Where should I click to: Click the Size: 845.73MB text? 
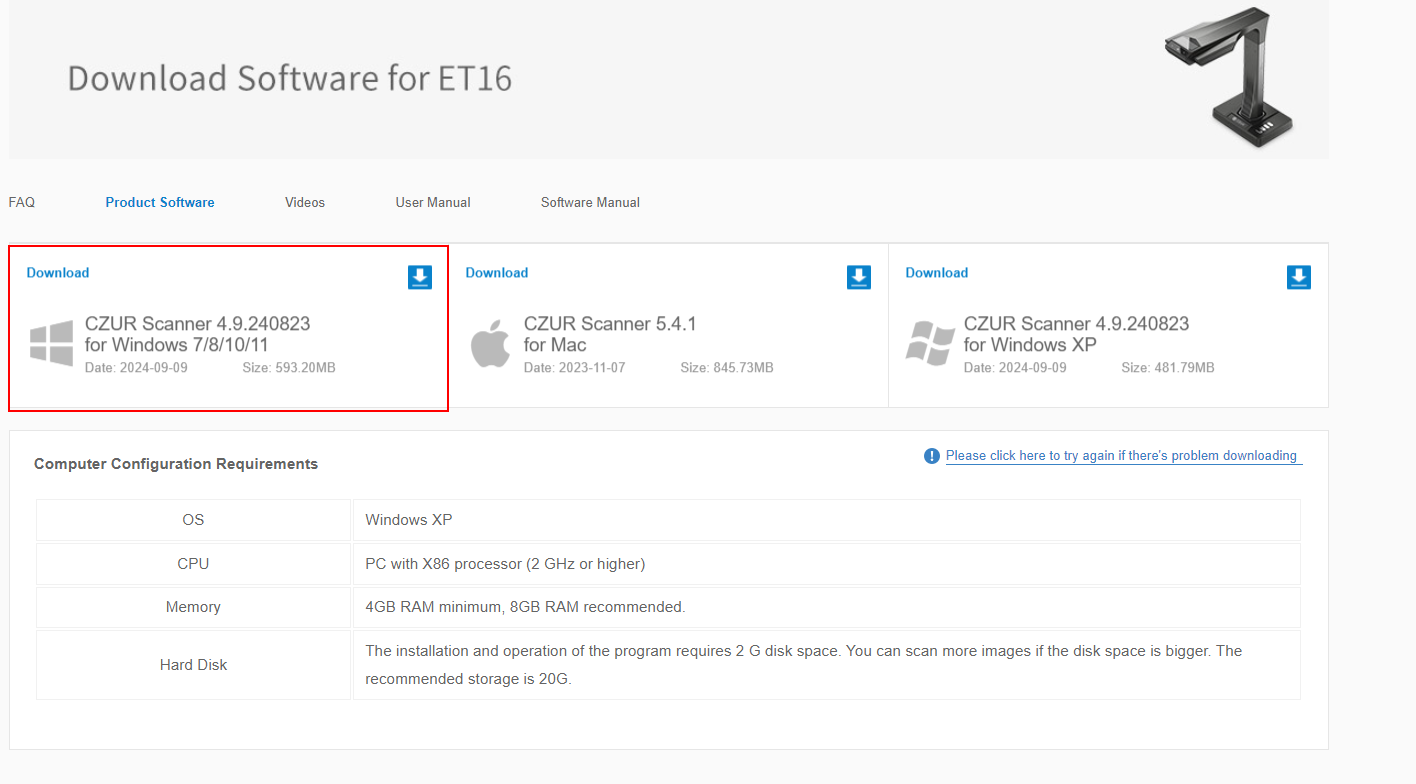click(727, 368)
